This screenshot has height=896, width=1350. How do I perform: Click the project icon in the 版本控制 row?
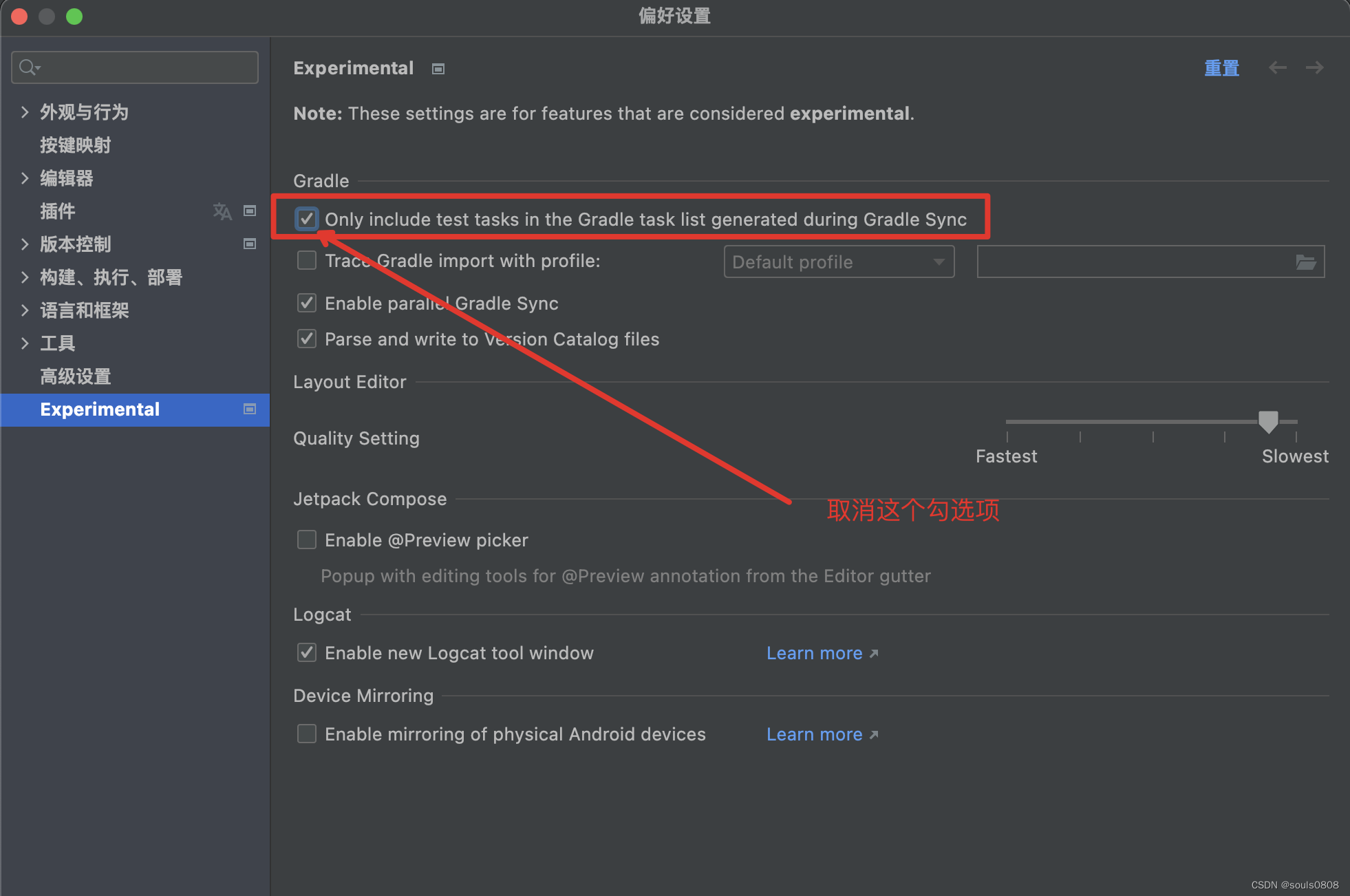point(250,244)
